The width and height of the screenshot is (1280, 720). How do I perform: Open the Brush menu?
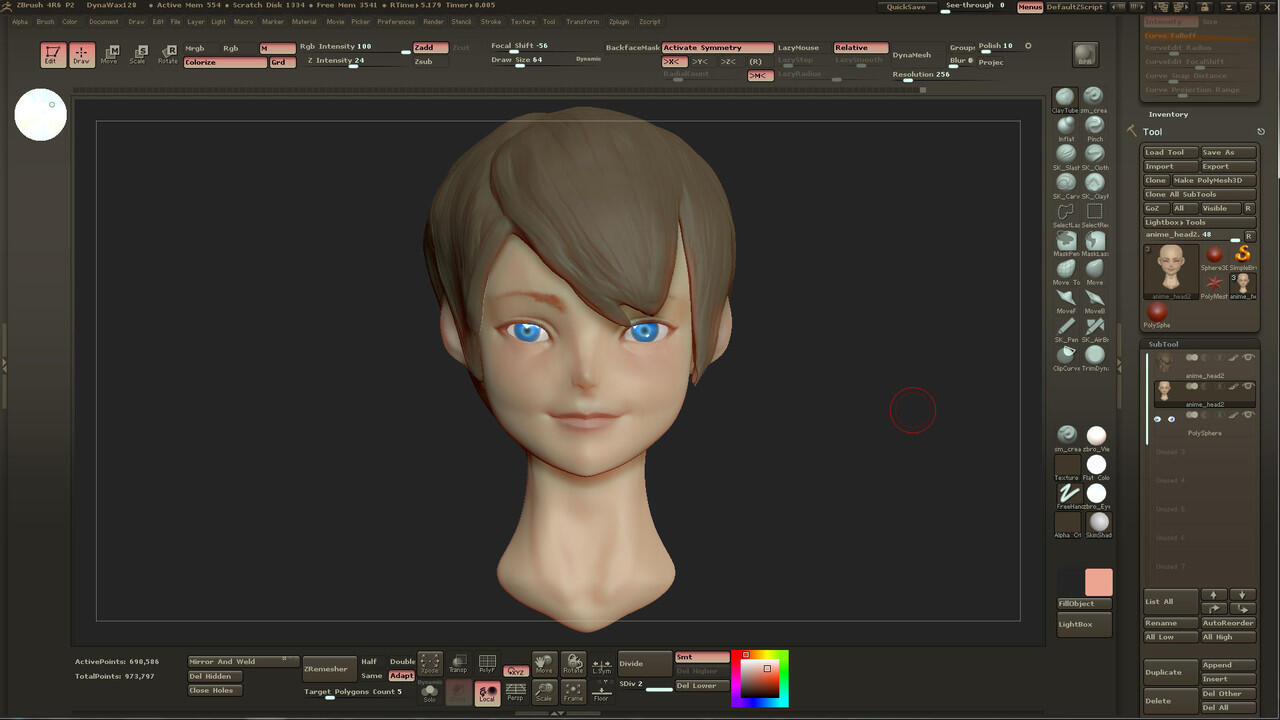coord(45,21)
